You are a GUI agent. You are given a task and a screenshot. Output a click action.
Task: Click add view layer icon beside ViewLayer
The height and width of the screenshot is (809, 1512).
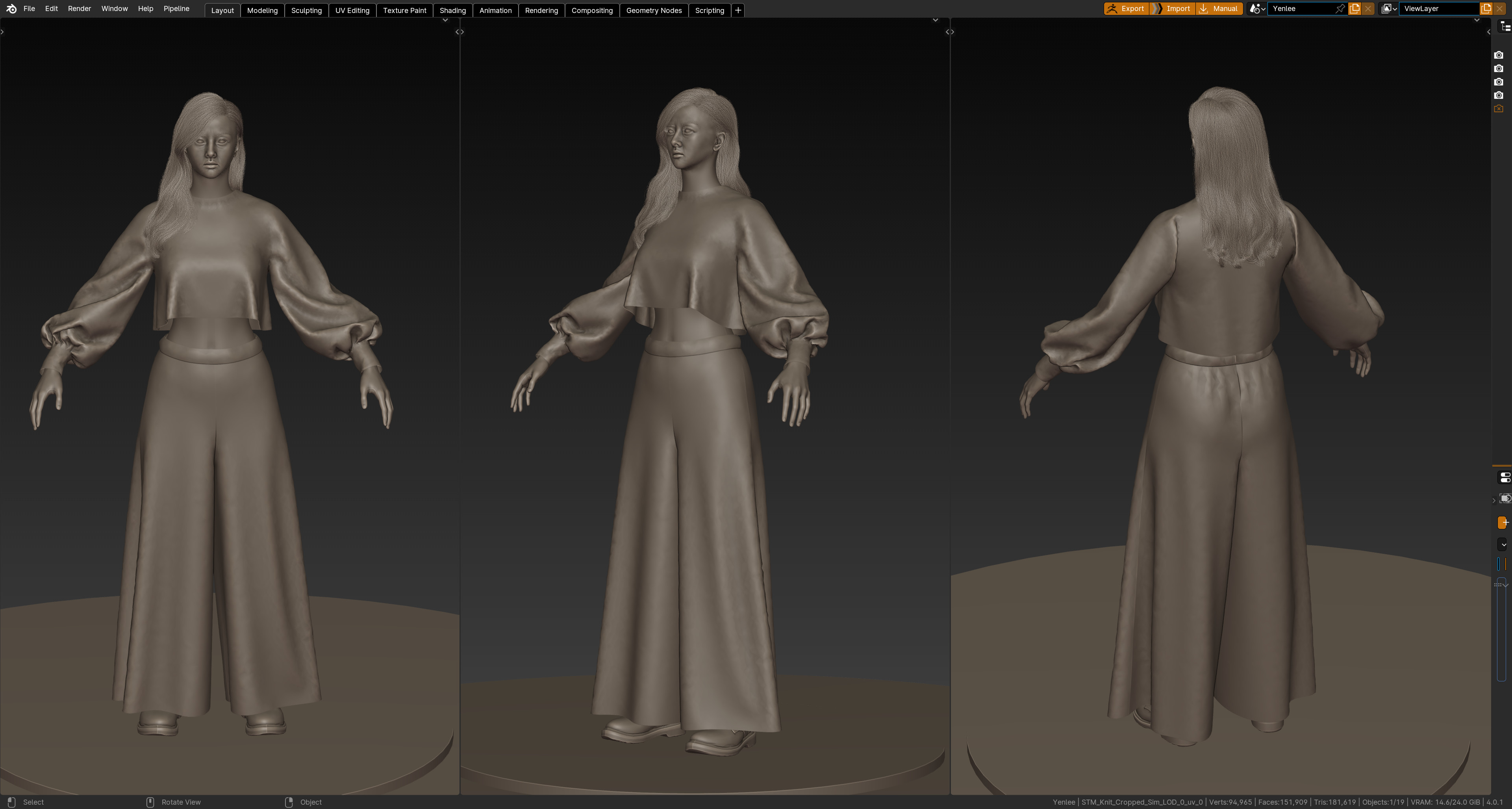click(x=1486, y=9)
